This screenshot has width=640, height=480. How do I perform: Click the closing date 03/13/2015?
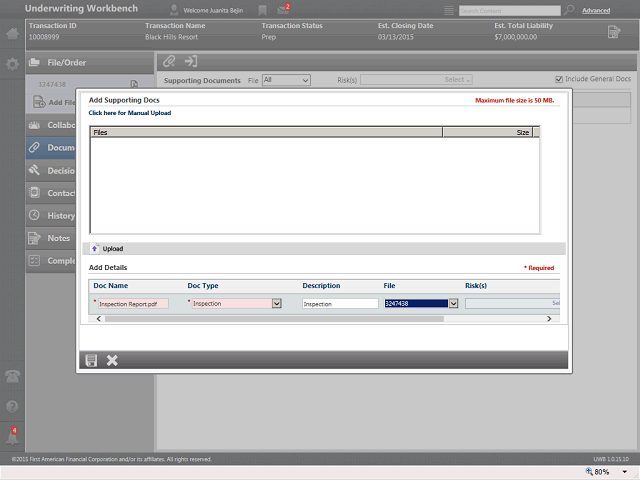coord(396,37)
